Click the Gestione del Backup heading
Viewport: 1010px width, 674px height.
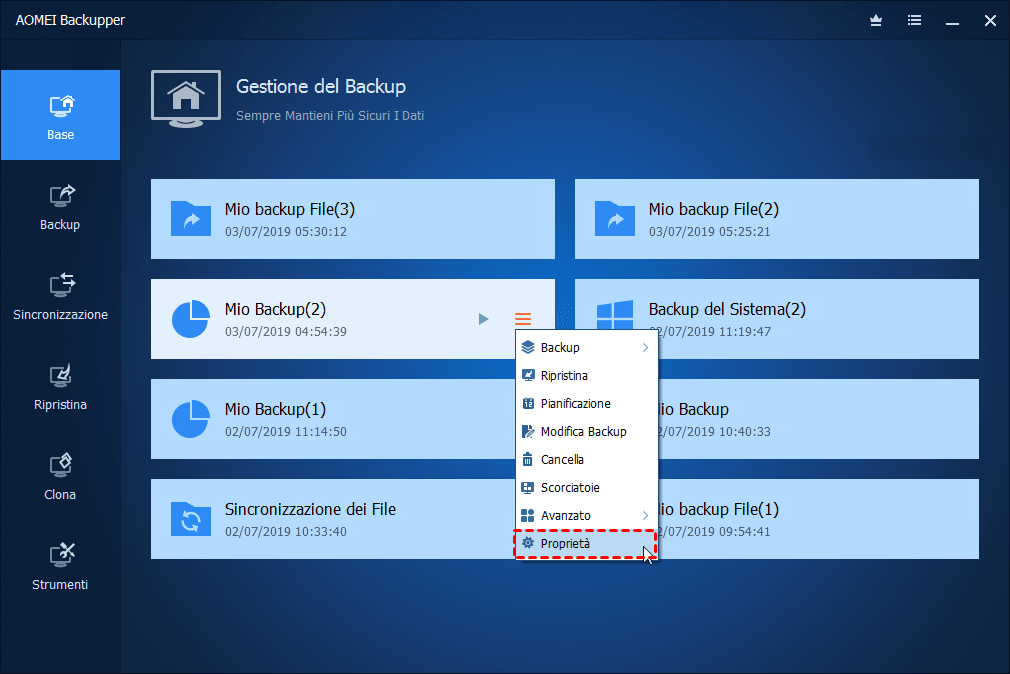321,86
